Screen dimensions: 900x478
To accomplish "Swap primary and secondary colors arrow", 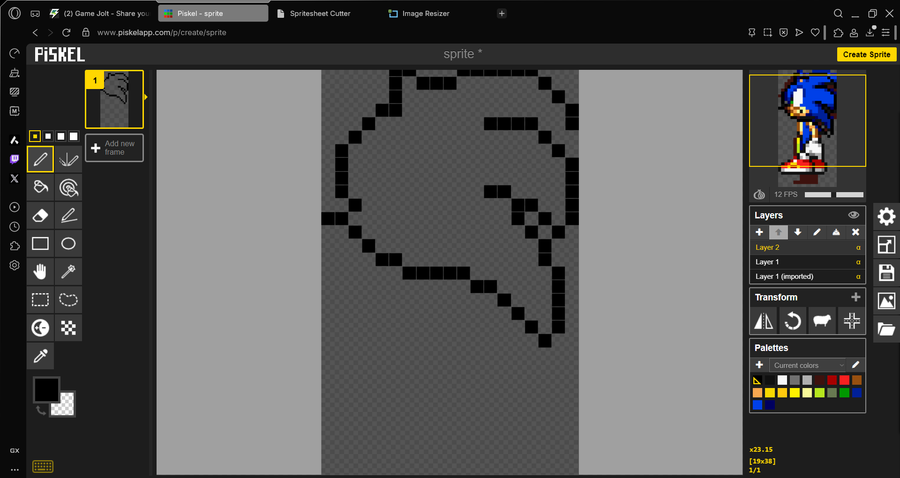I will pyautogui.click(x=41, y=410).
